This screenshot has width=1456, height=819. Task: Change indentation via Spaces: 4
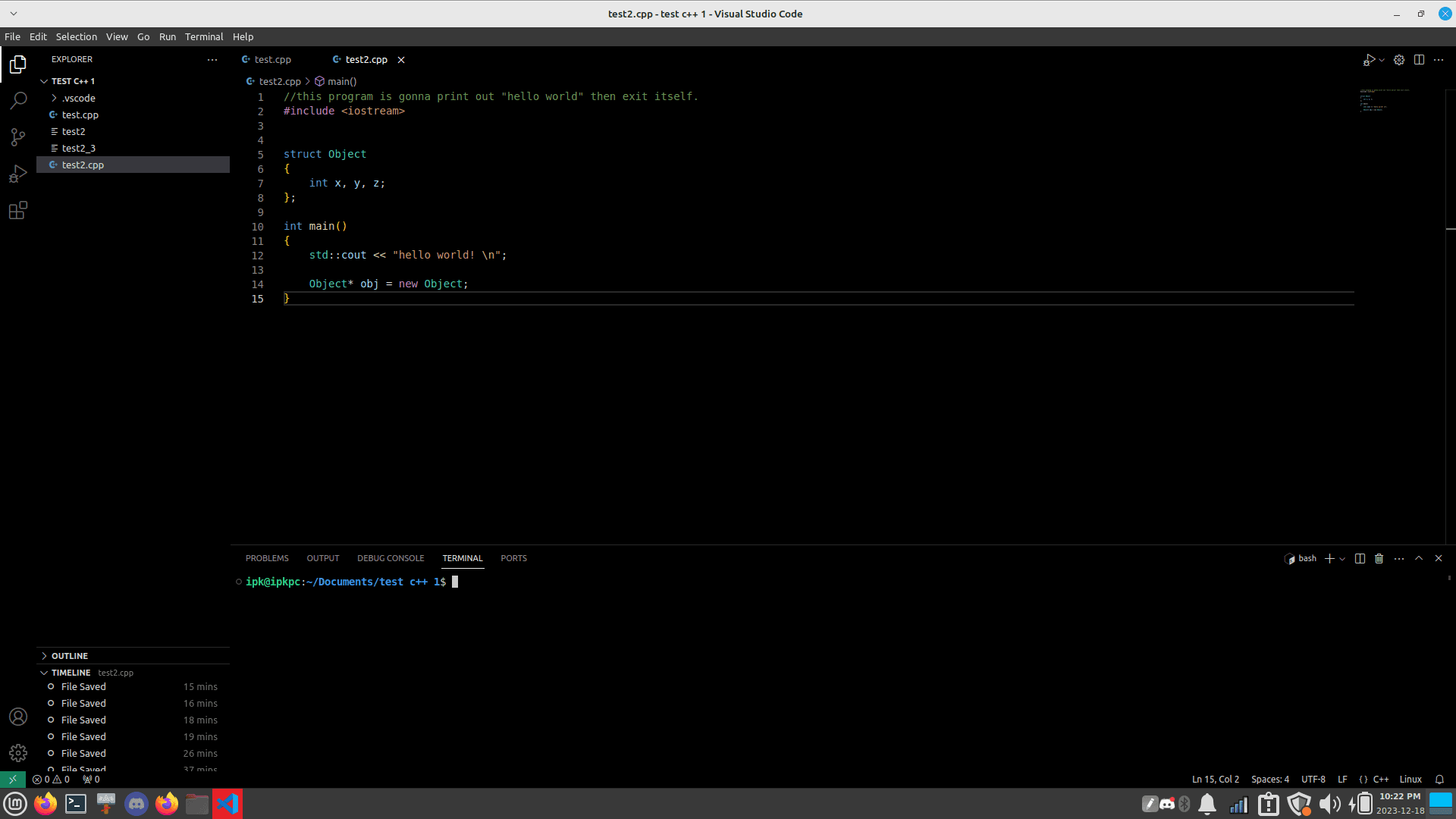coord(1270,780)
